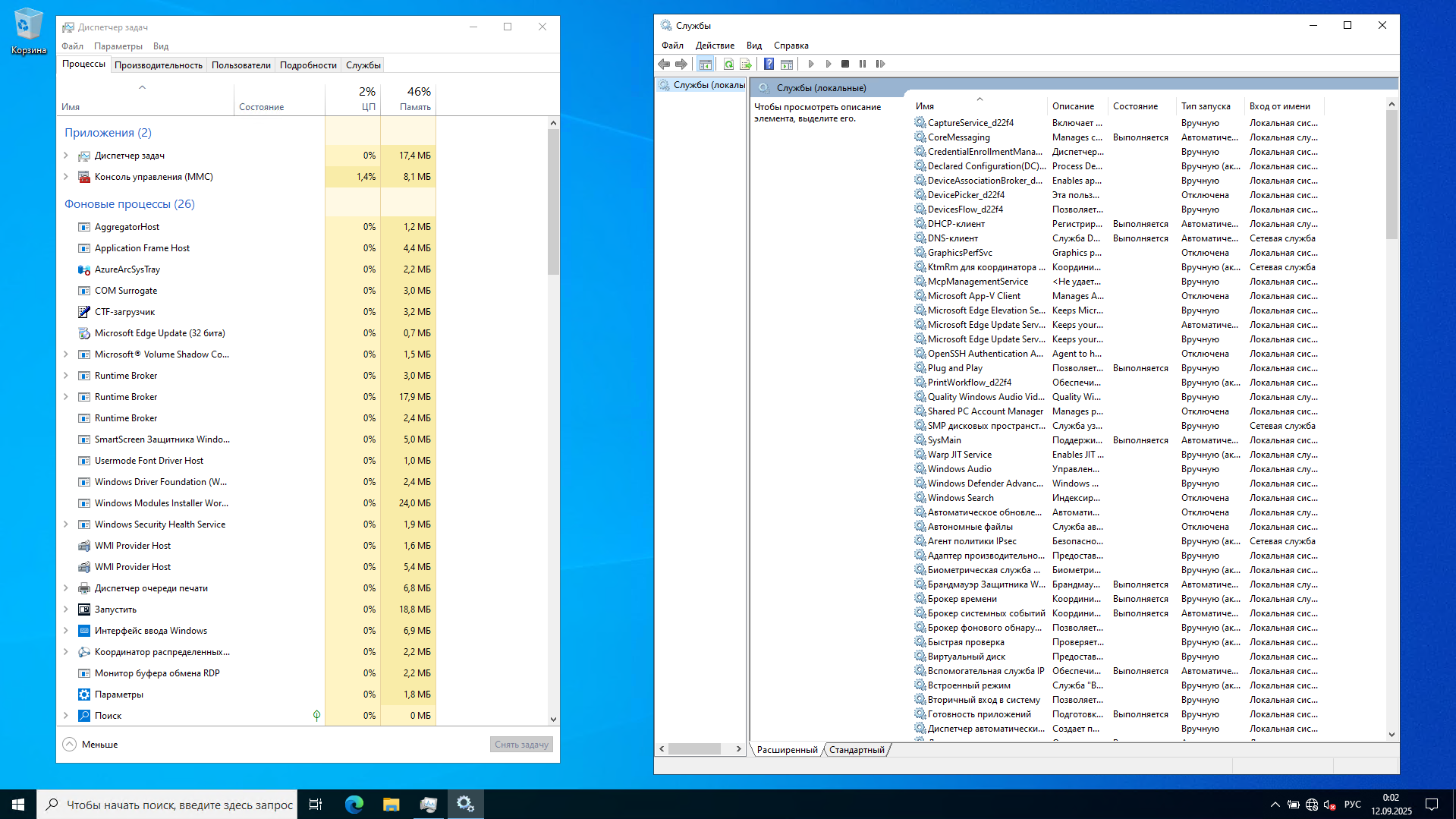Open notification center icon
This screenshot has height=819, width=1456.
(1432, 805)
